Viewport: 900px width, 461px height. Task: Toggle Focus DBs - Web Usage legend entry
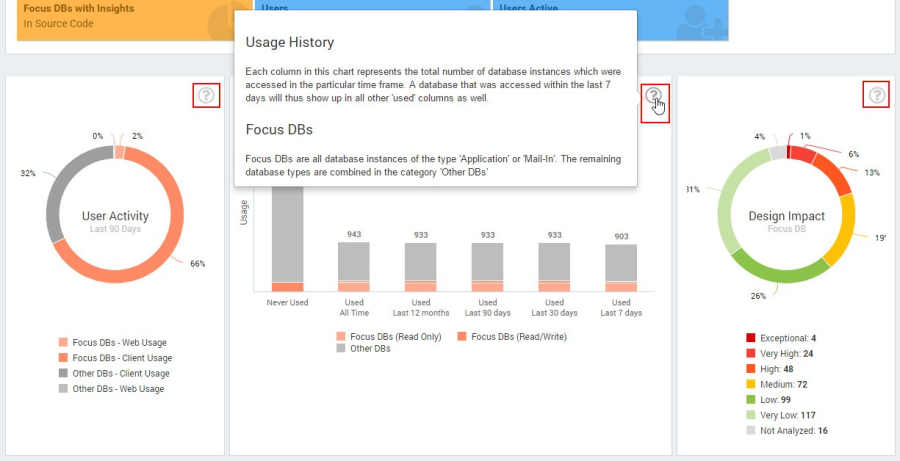(x=112, y=342)
